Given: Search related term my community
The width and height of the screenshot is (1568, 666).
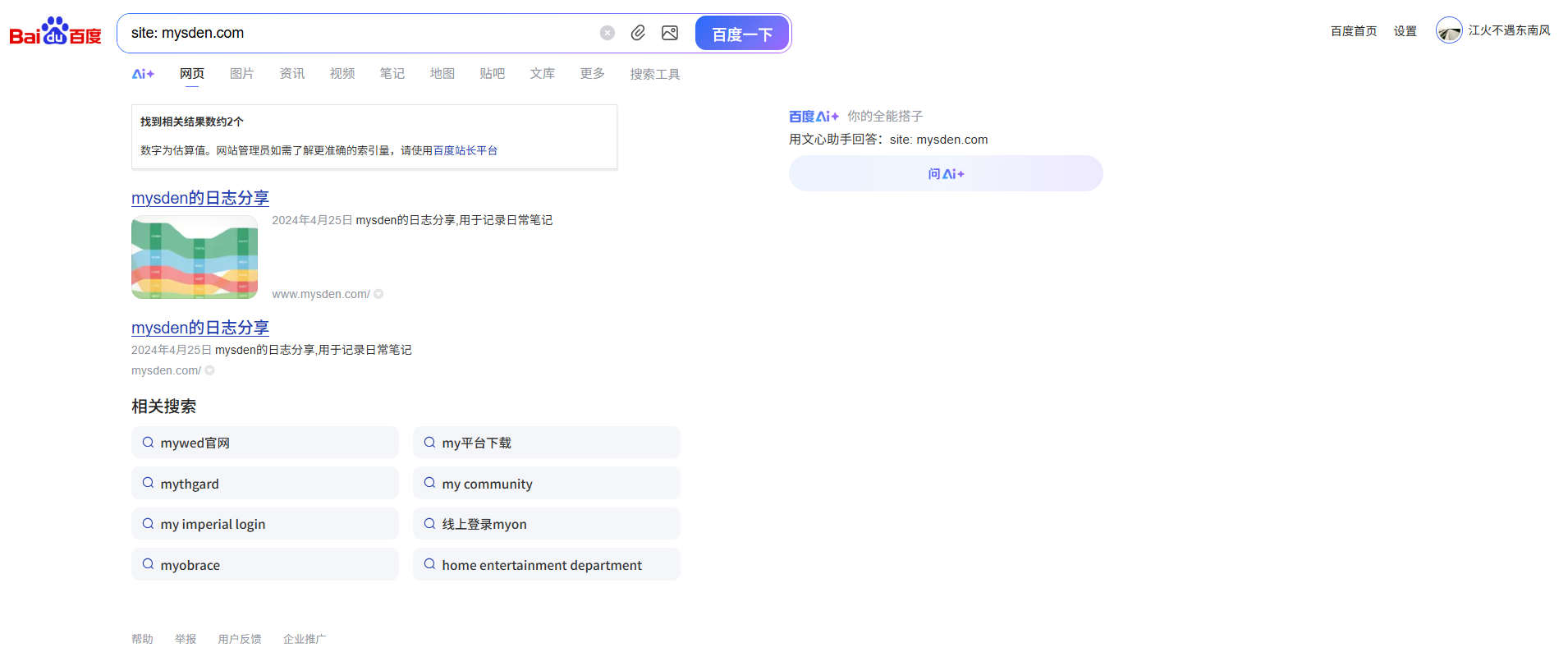Looking at the screenshot, I should (547, 484).
